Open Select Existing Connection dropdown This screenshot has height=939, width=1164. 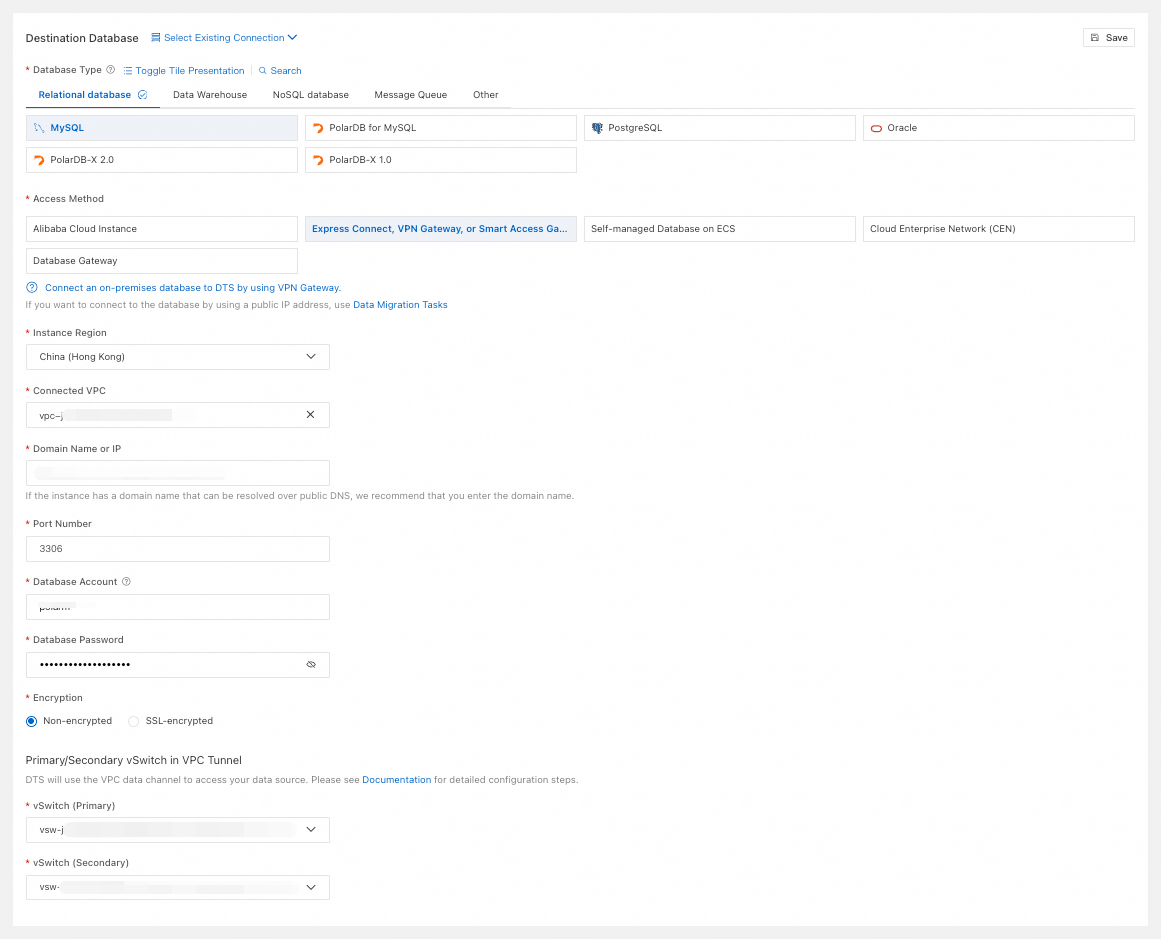[225, 38]
